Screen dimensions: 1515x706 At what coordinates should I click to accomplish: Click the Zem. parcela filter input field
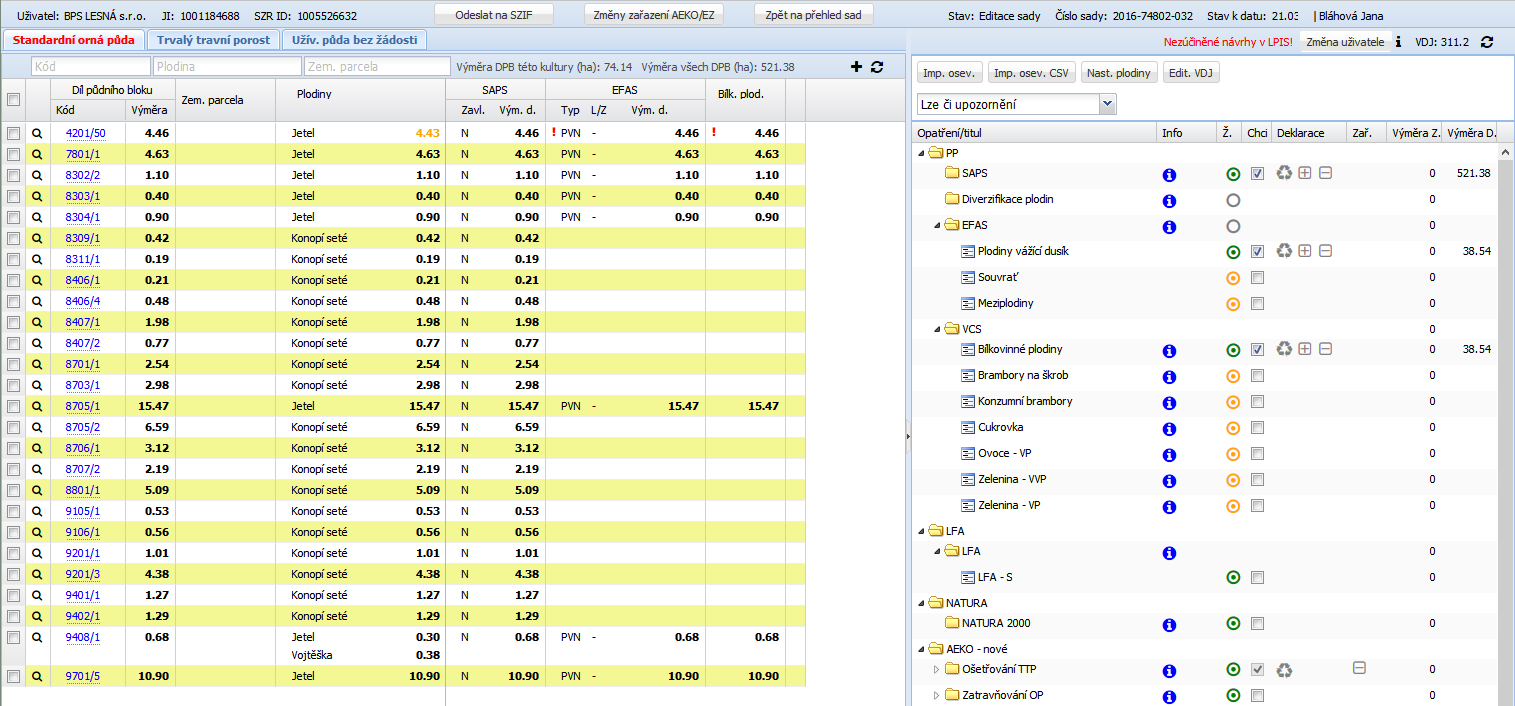pos(377,66)
